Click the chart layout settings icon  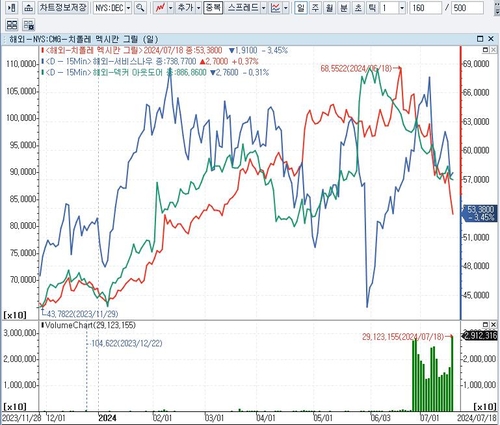[29, 25]
